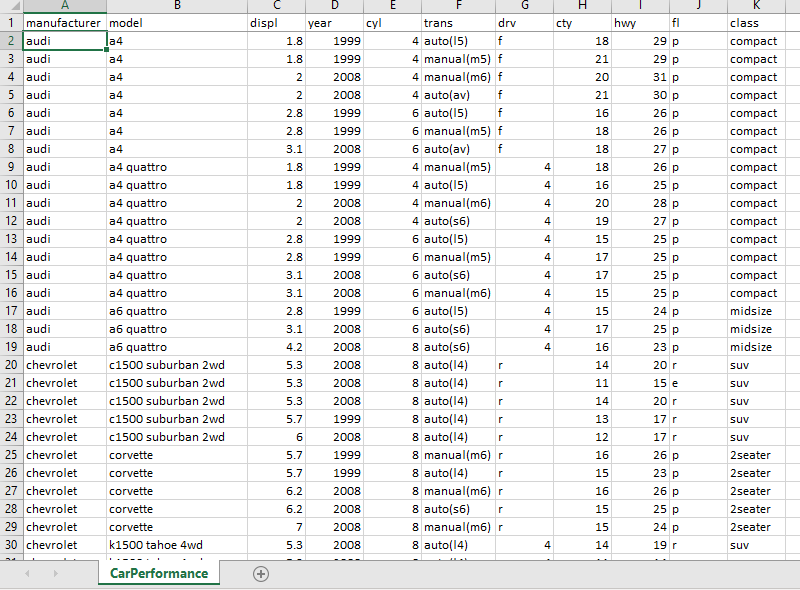Select column A by its header
The width and height of the screenshot is (800, 590).
pos(64,7)
